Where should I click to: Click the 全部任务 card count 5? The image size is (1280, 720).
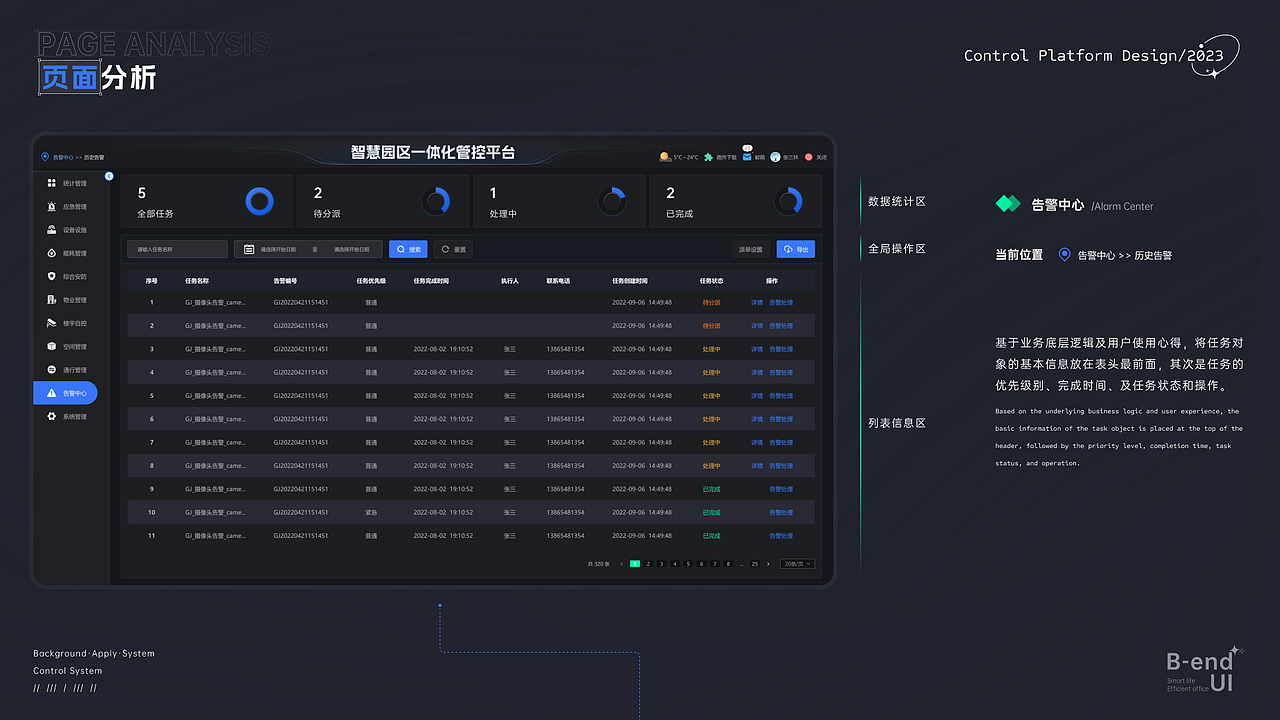point(142,193)
